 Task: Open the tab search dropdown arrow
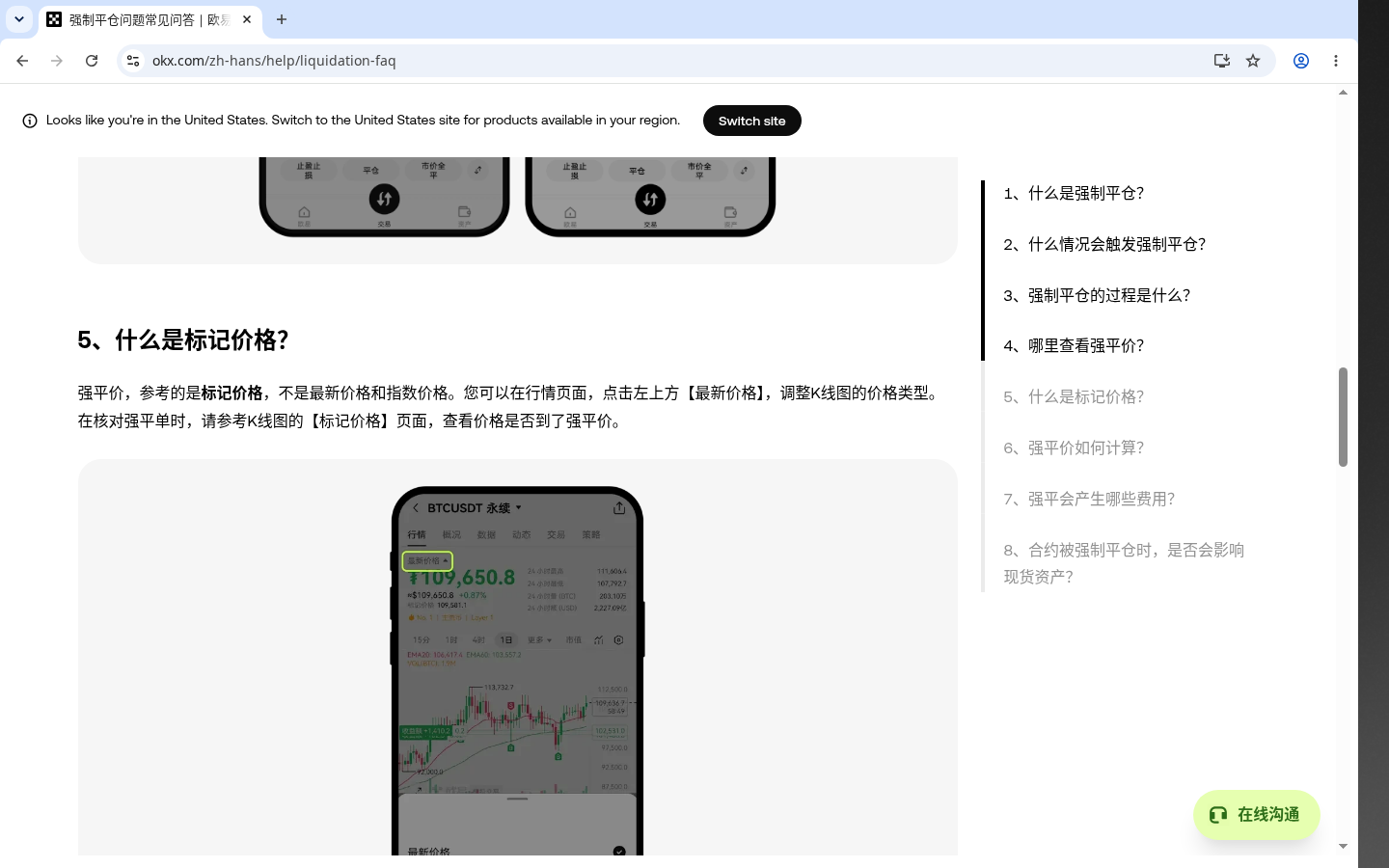tap(18, 19)
